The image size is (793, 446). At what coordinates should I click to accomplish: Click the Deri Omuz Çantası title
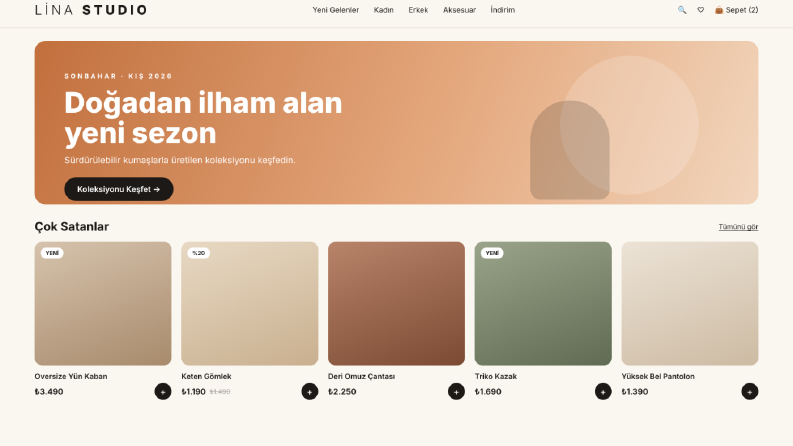(361, 376)
